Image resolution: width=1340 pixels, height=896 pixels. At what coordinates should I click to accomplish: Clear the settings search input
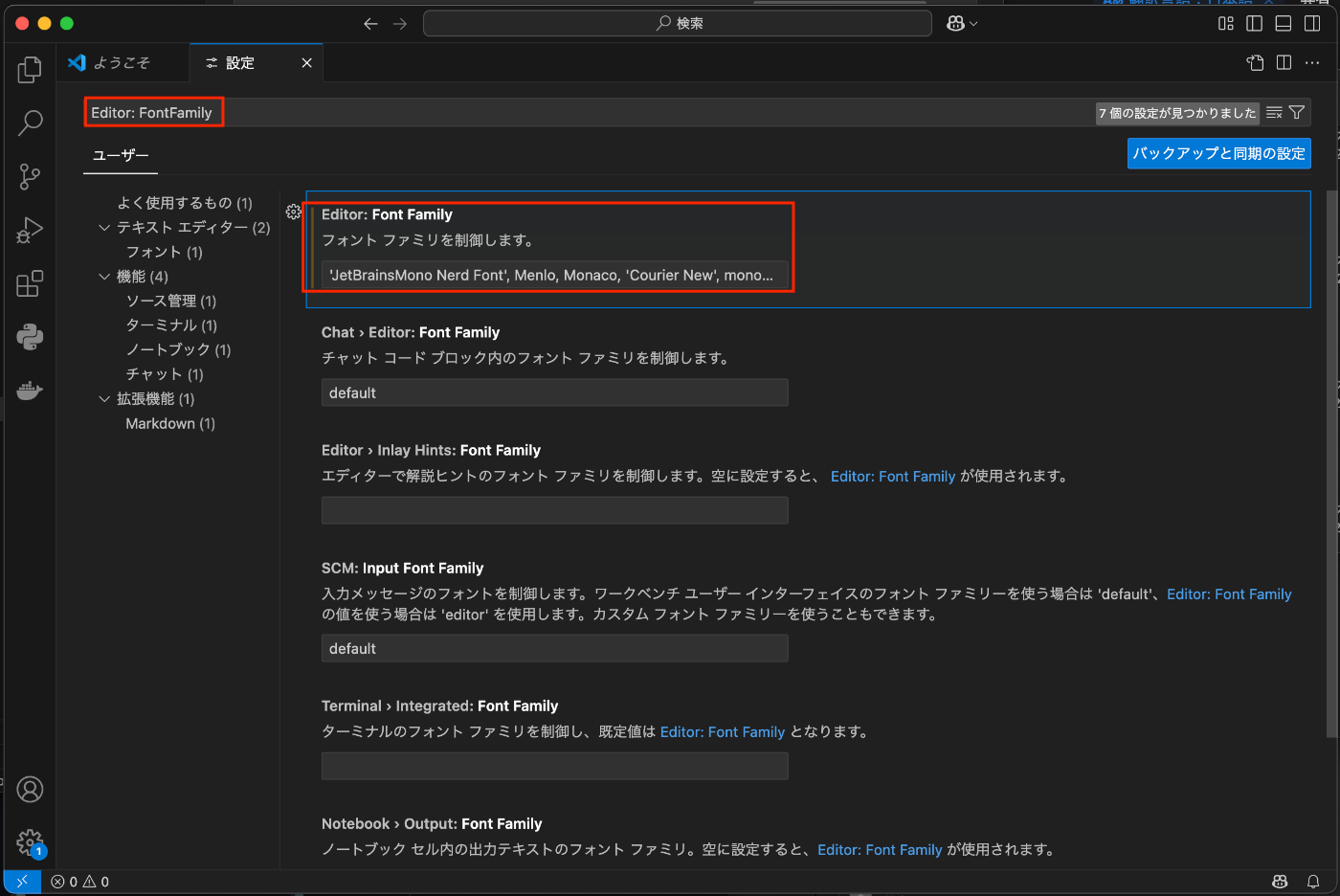coord(1274,113)
